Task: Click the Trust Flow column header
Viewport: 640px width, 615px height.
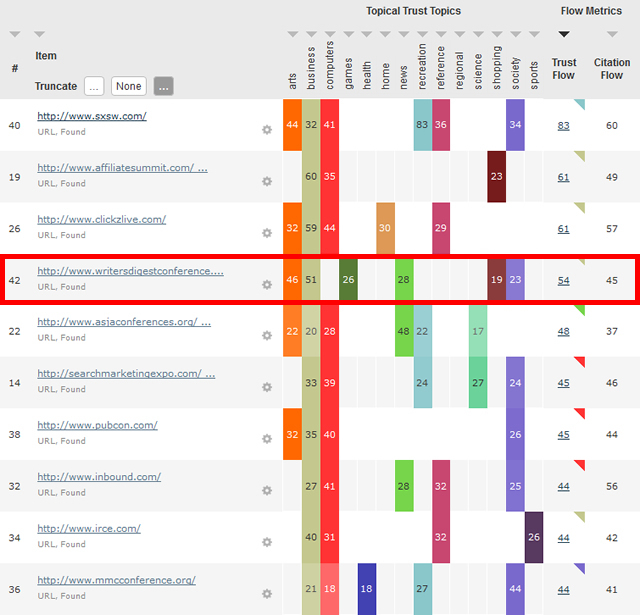Action: pyautogui.click(x=564, y=69)
